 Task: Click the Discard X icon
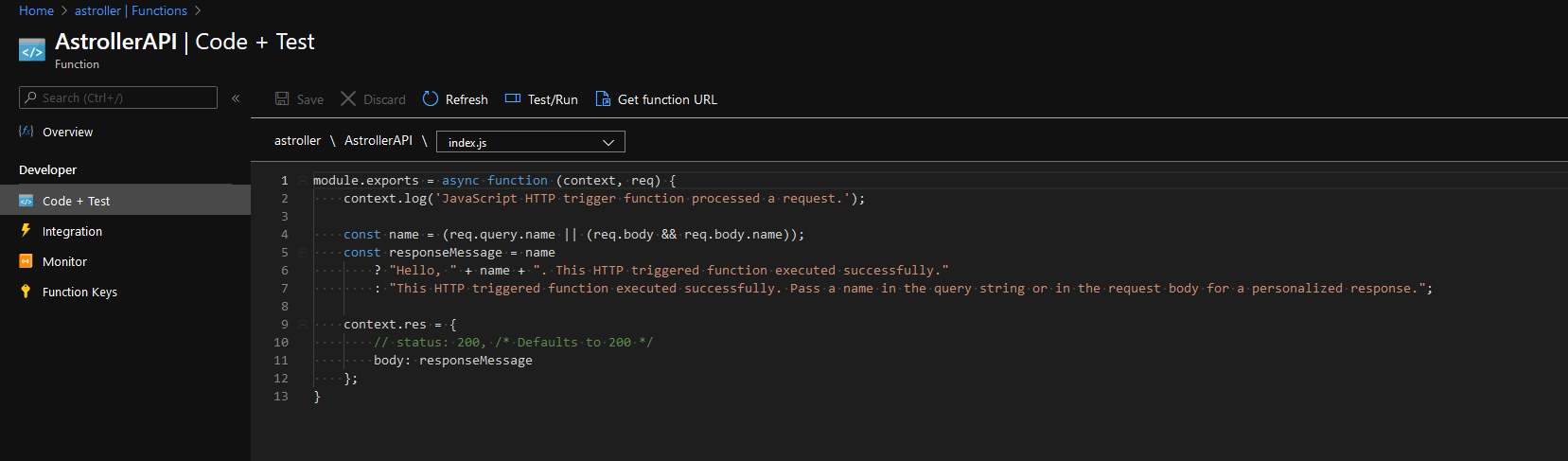click(x=348, y=98)
